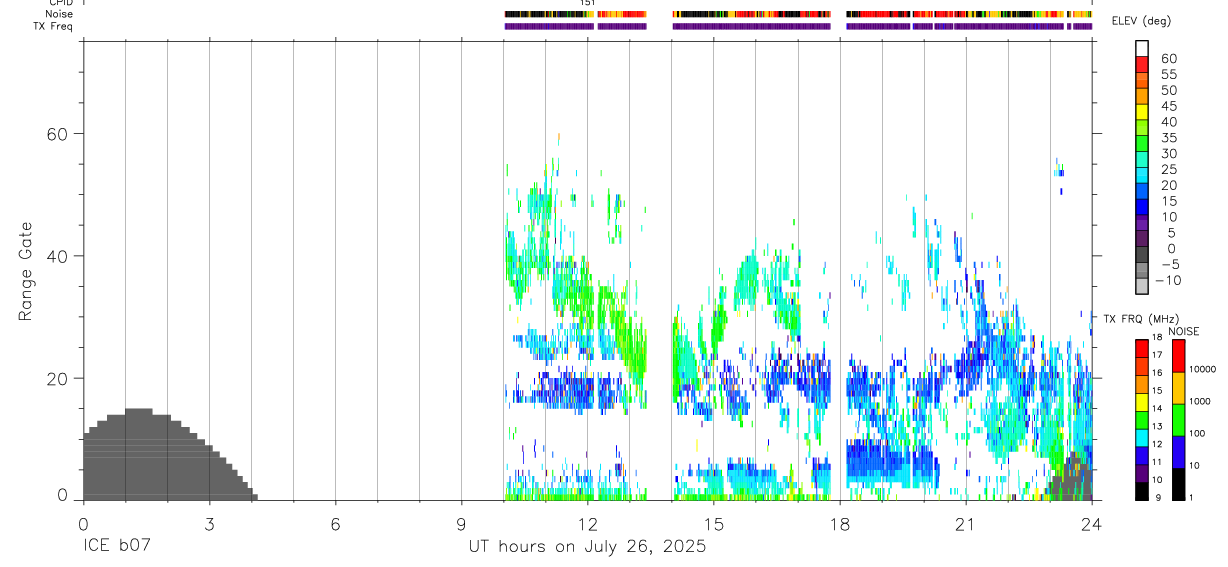Choose the blue swatch of the NOISE colorbar
Image resolution: width=1228 pixels, height=567 pixels.
pyautogui.click(x=1178, y=452)
